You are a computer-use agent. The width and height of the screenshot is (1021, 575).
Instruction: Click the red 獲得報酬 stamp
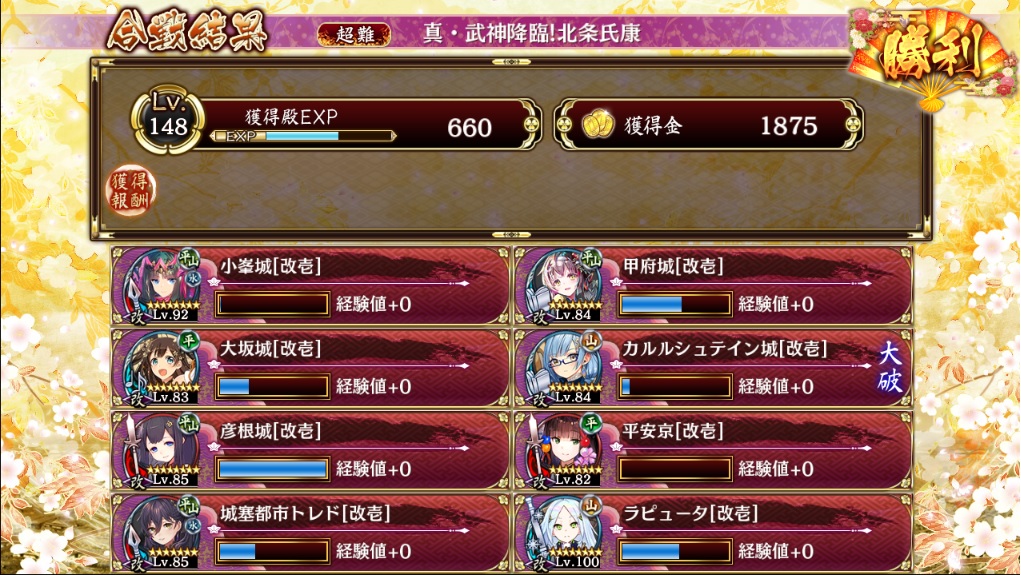(x=130, y=191)
